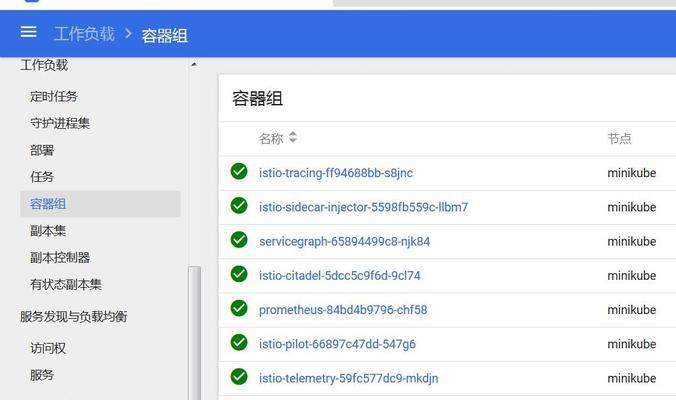Open 定时任务 in the sidebar
The width and height of the screenshot is (676, 400).
pos(54,96)
